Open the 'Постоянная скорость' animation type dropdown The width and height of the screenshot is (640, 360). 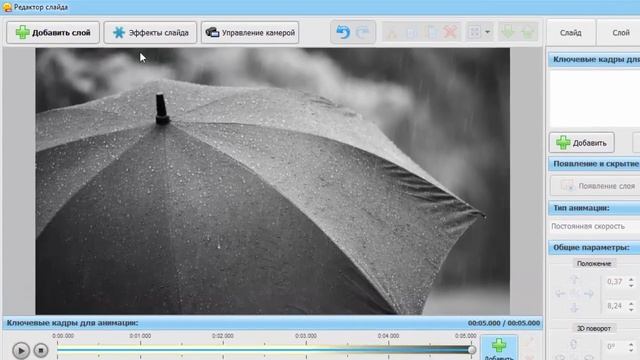595,226
